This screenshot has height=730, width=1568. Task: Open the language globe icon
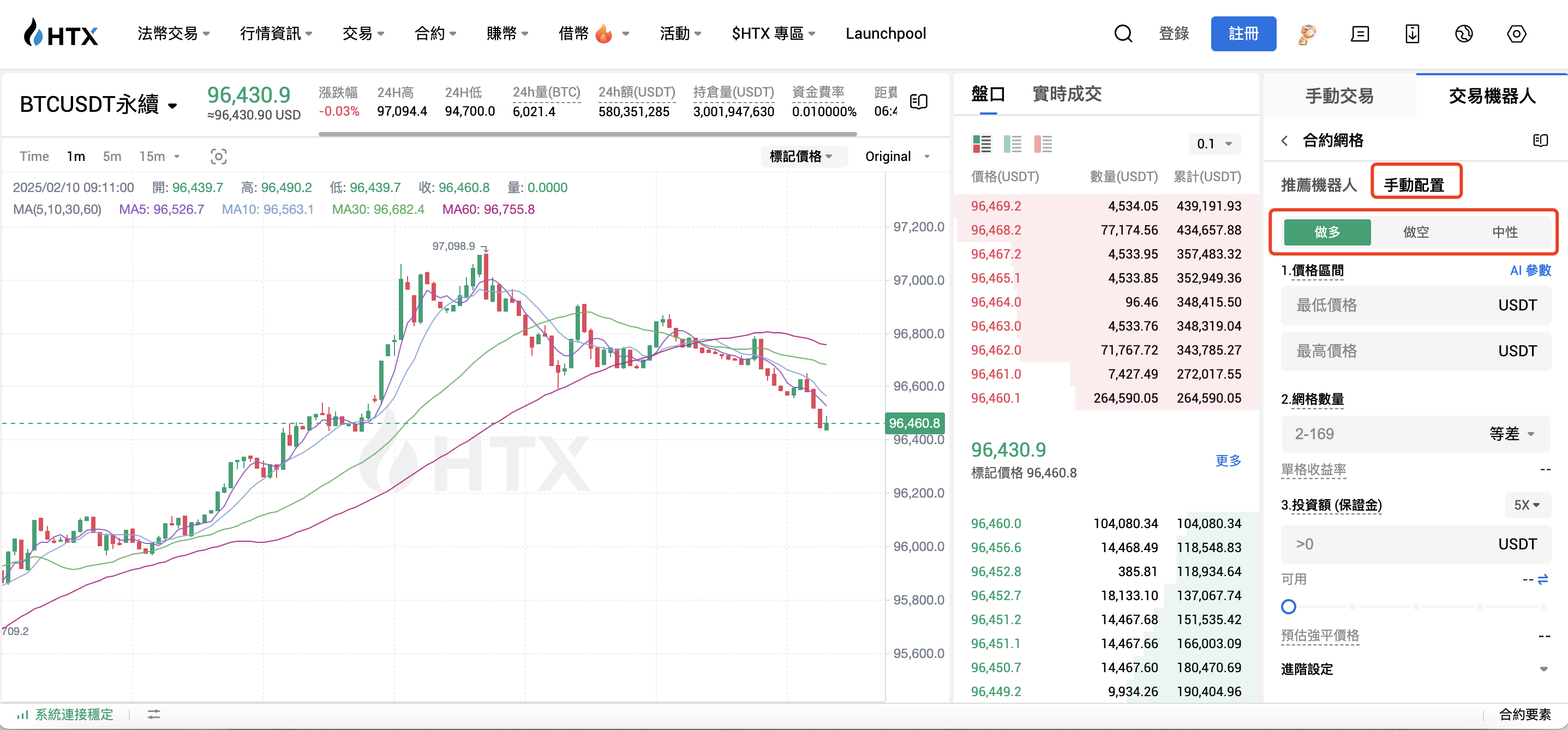(1464, 34)
